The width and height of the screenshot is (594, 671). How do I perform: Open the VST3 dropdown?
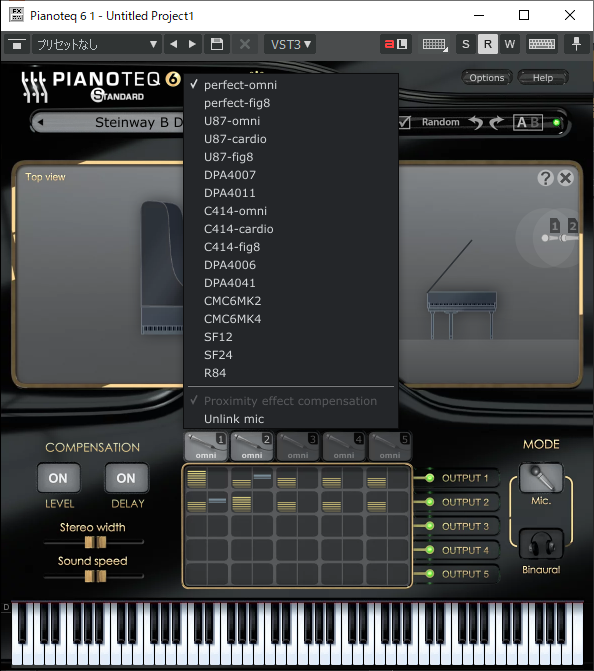[x=290, y=45]
